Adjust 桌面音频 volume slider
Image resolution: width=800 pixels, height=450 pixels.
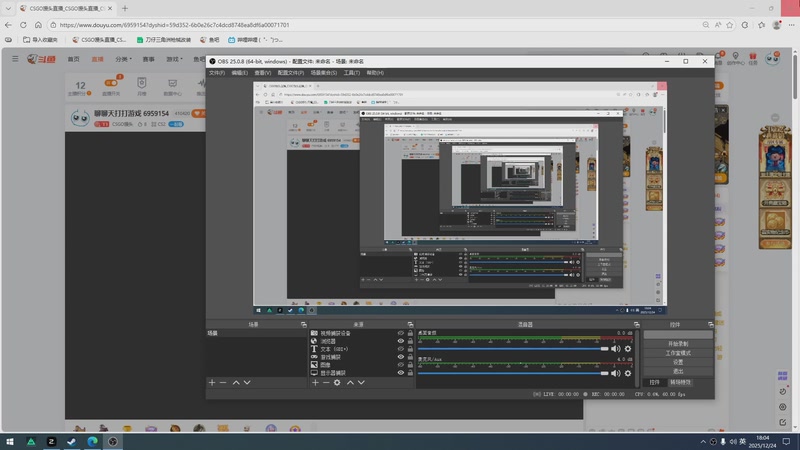(x=513, y=349)
